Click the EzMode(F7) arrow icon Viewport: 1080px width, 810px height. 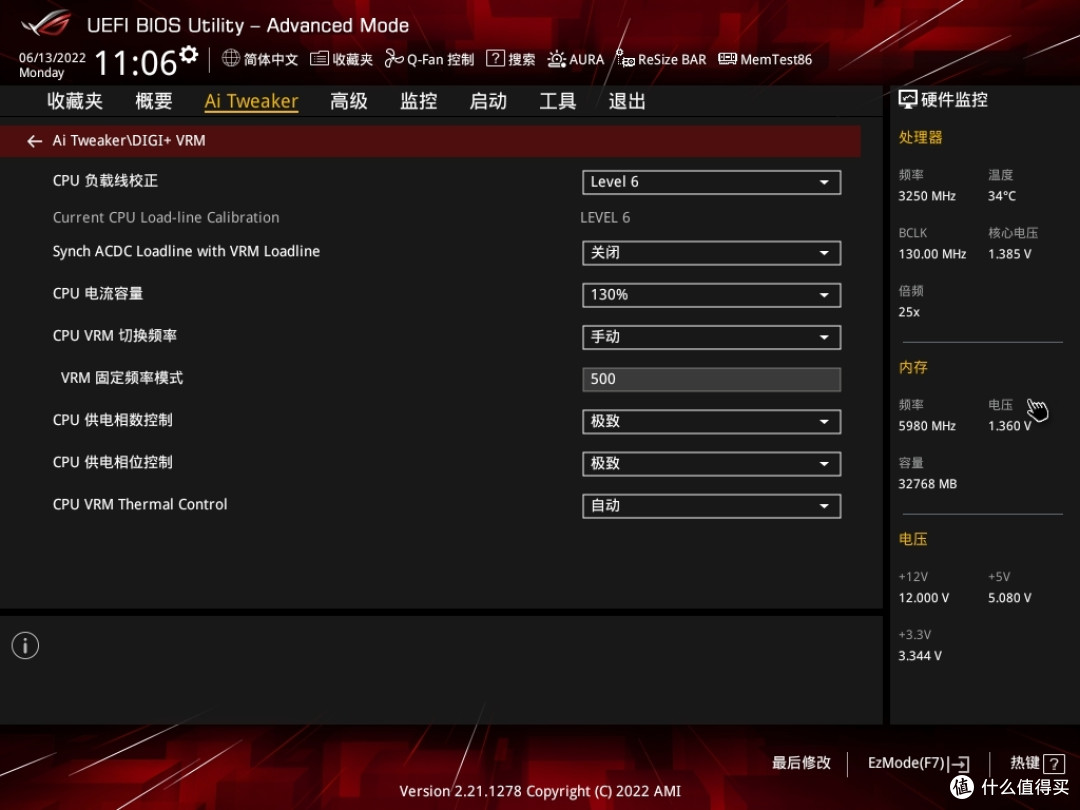point(959,764)
